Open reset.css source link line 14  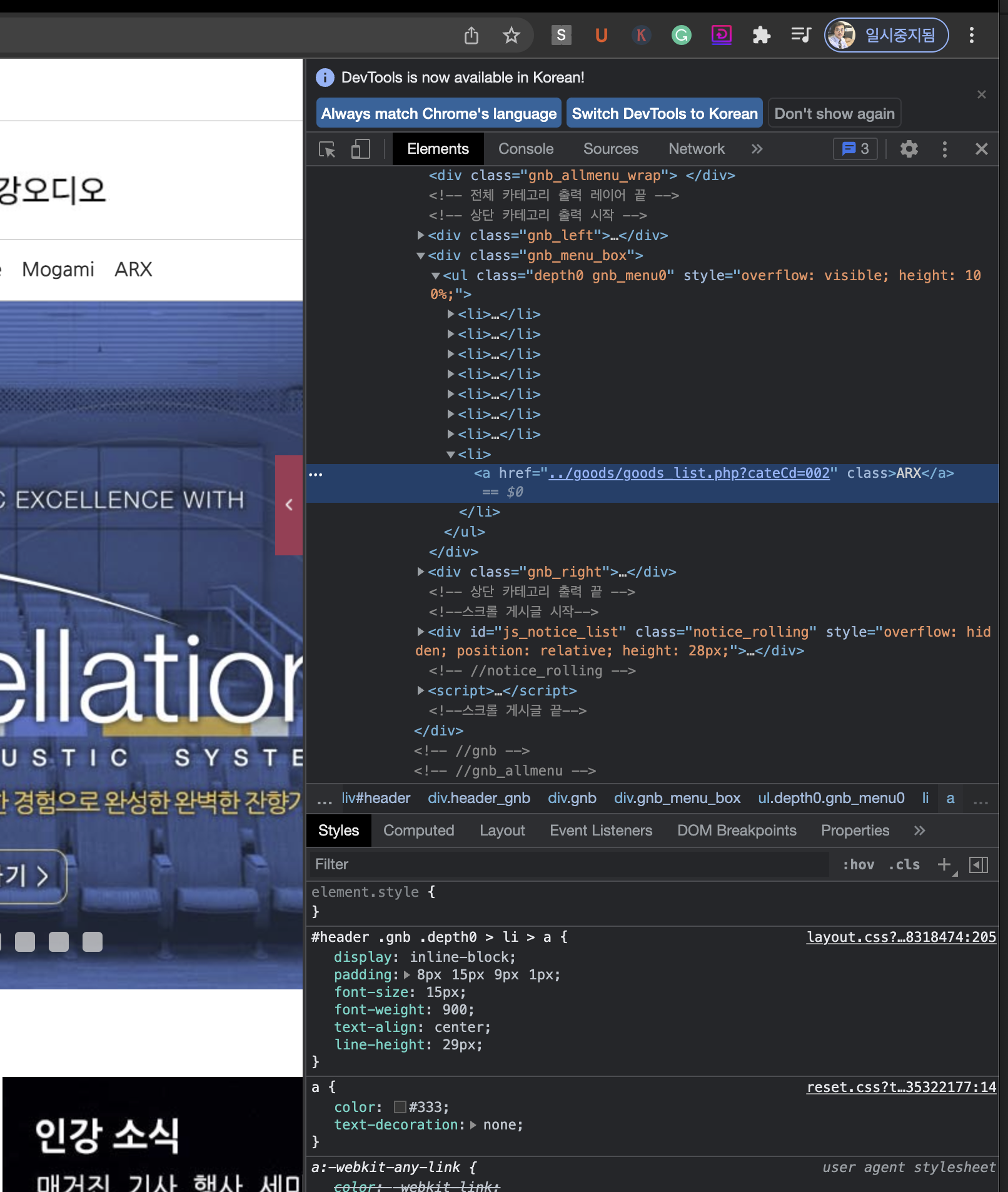pos(901,1087)
